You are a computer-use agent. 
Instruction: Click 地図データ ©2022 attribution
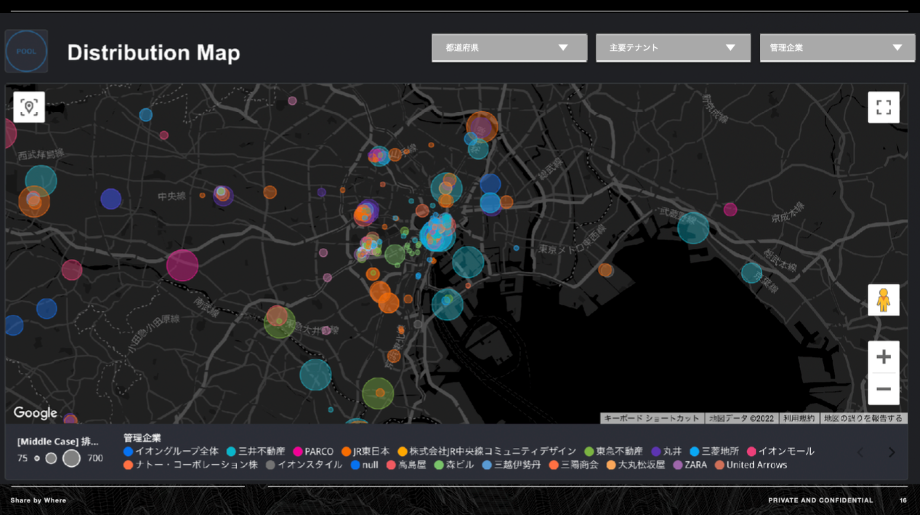(742, 418)
